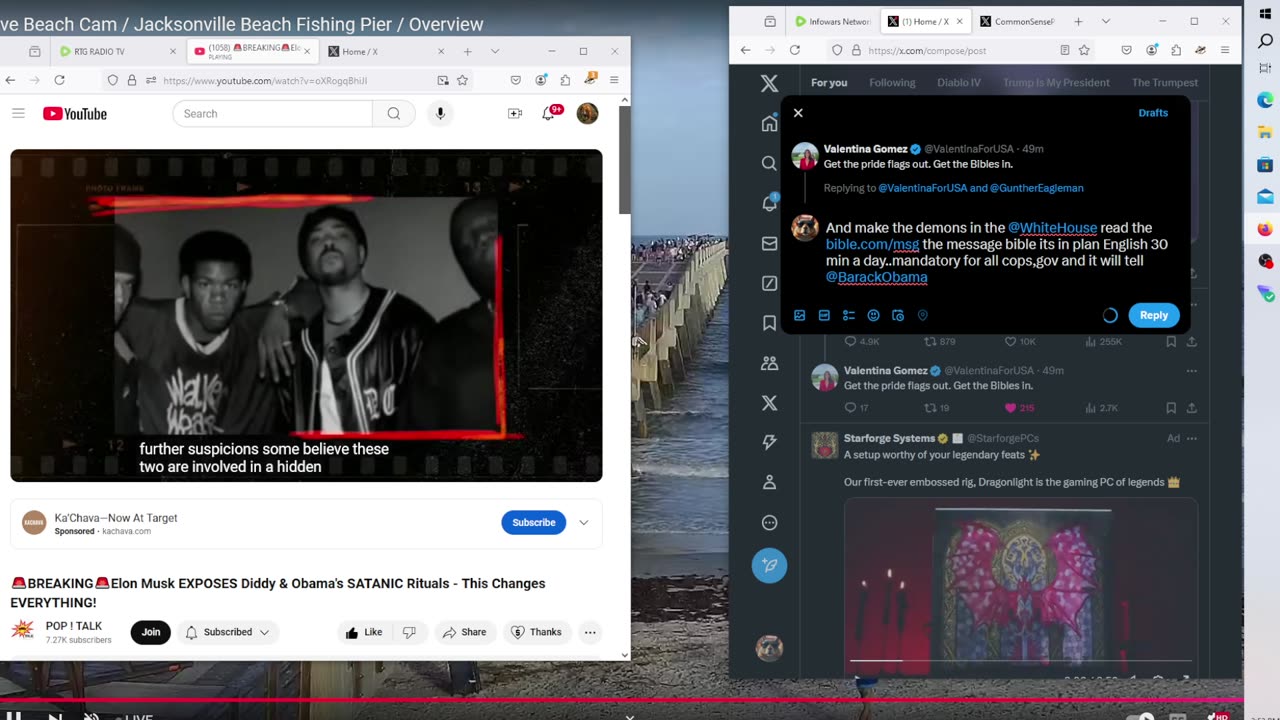Open Starforge Systems ad options menu

[1191, 438]
